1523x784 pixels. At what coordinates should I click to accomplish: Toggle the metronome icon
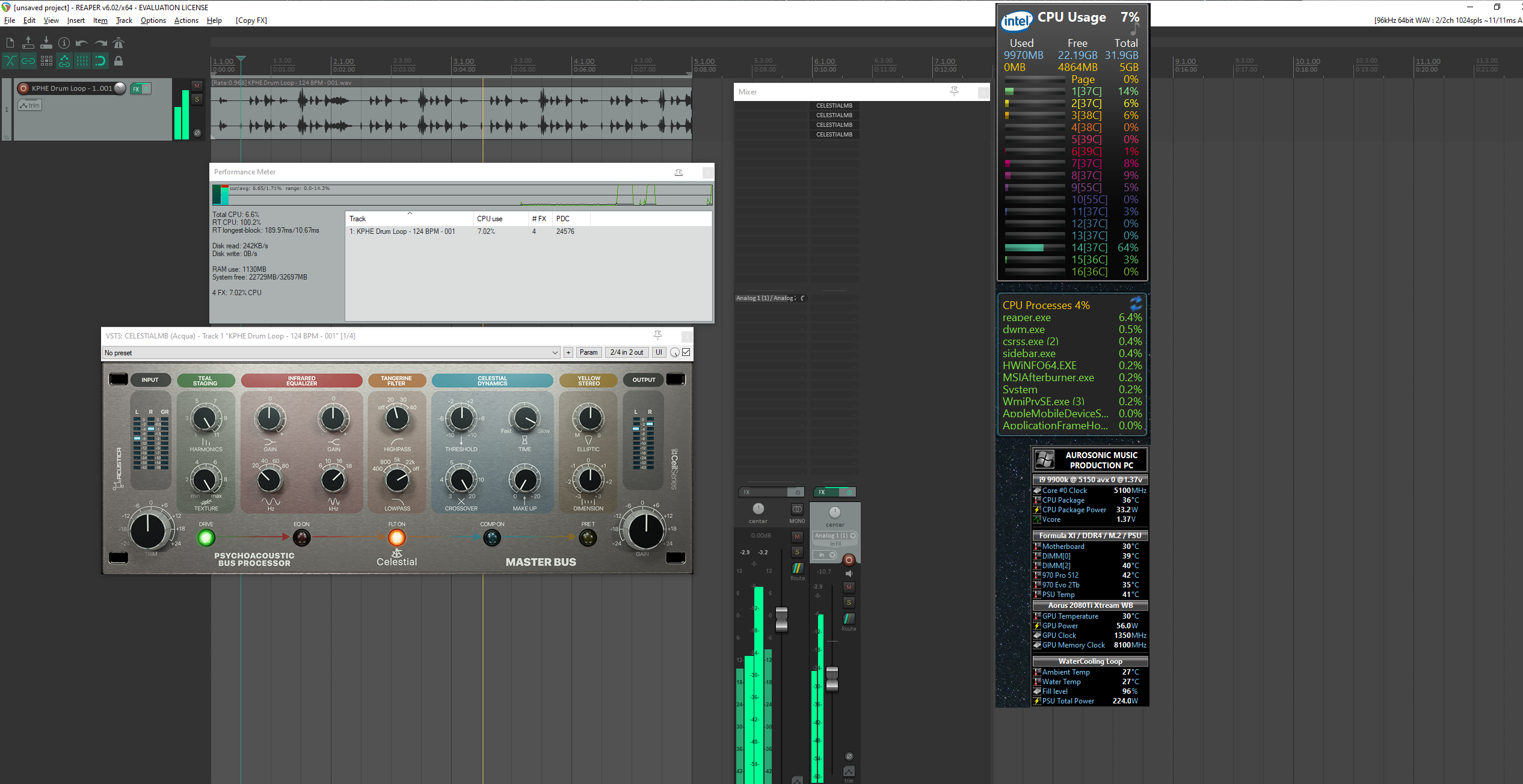(x=118, y=43)
